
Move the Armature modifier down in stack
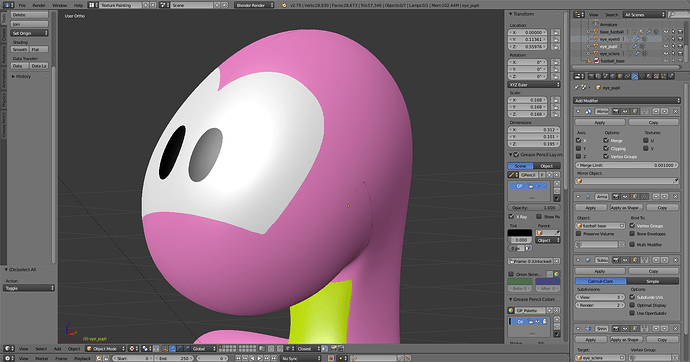tap(665, 197)
